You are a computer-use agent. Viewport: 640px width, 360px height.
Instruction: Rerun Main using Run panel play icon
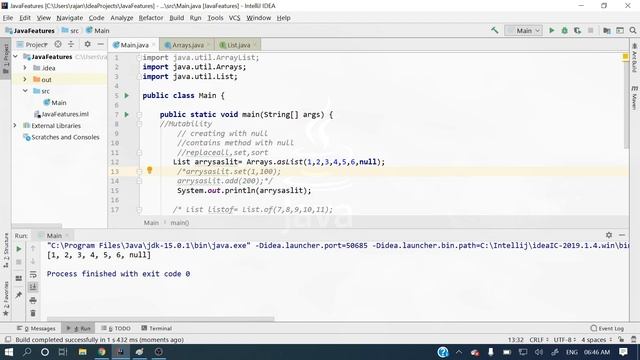click(x=19, y=249)
